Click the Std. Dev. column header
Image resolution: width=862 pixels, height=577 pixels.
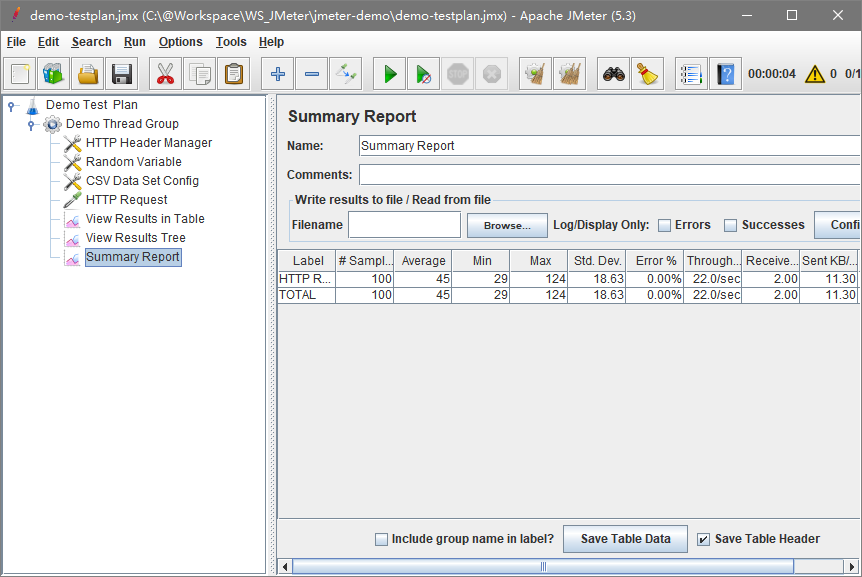(x=597, y=260)
